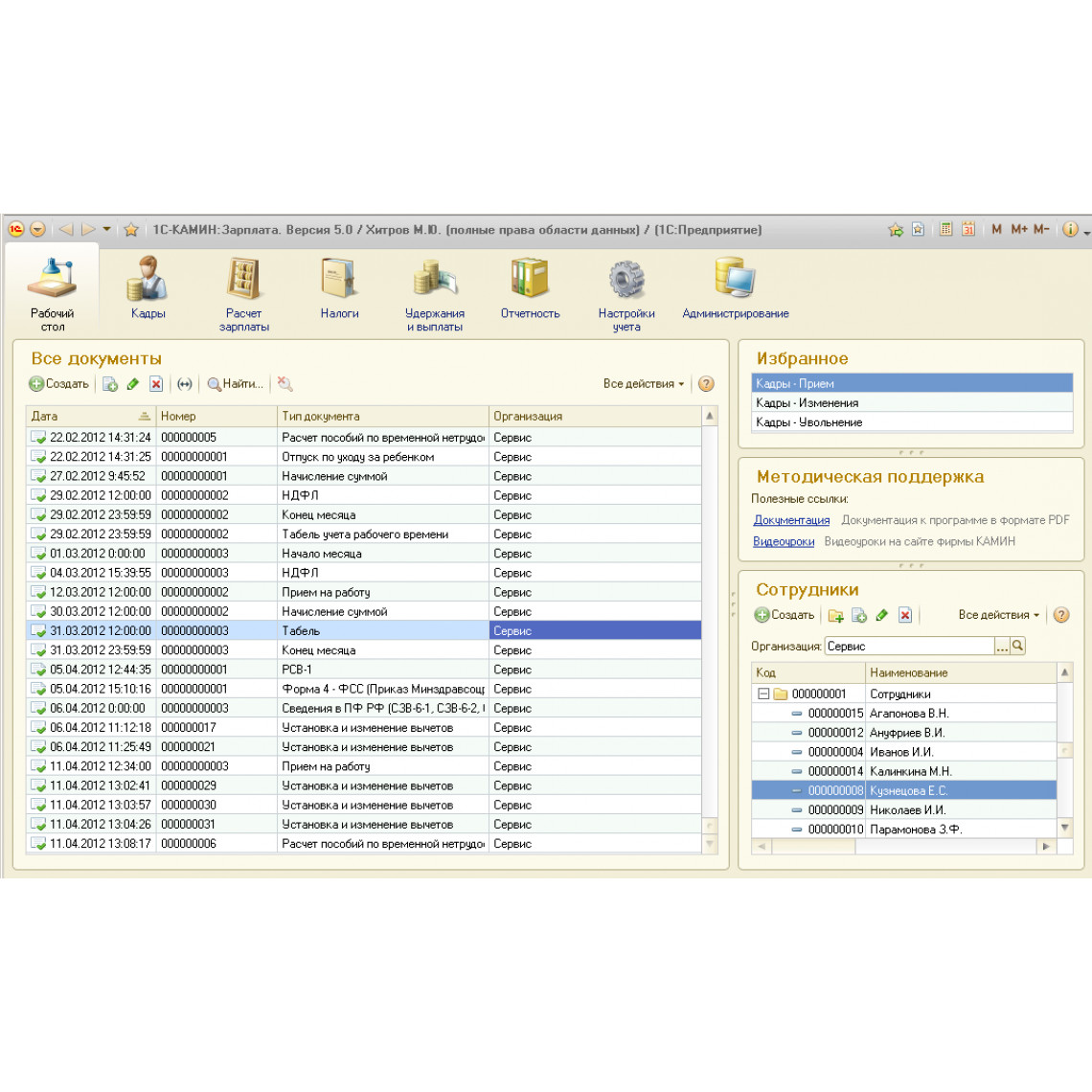Screen dimensions: 1092x1092
Task: Mark for deletion icon in Все документы
Action: pyautogui.click(x=156, y=384)
